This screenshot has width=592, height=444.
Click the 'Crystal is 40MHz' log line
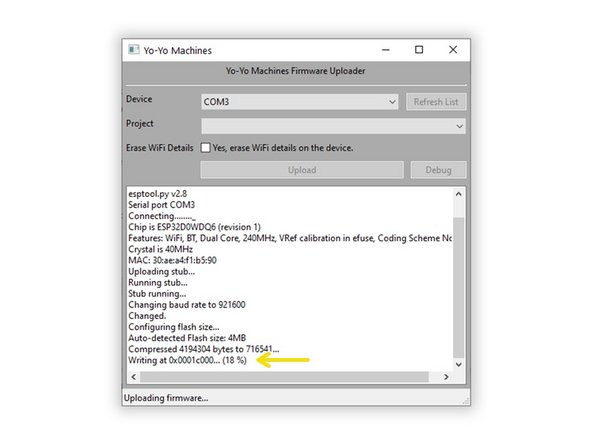click(160, 249)
